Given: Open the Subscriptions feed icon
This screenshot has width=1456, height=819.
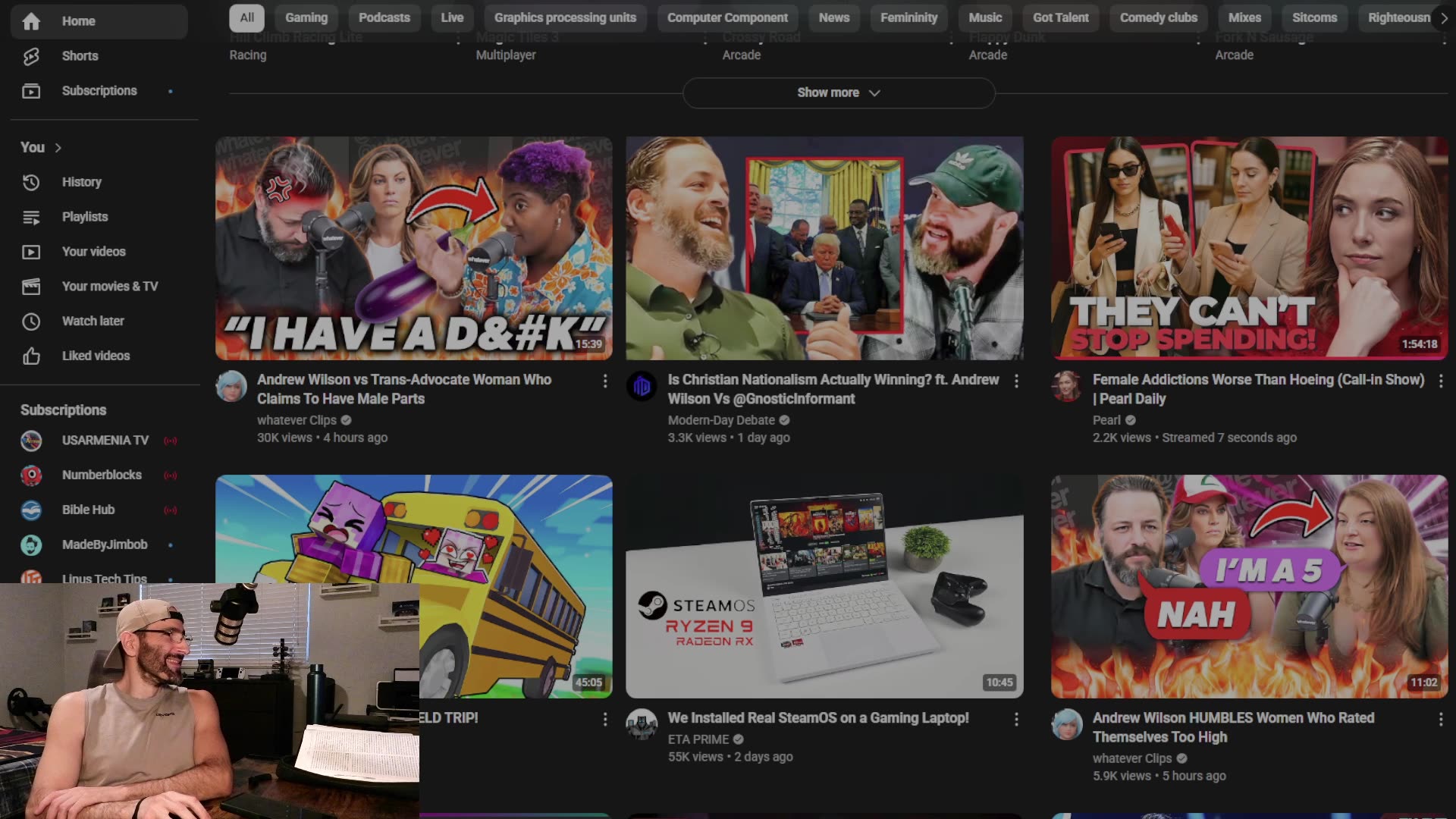Looking at the screenshot, I should (31, 91).
